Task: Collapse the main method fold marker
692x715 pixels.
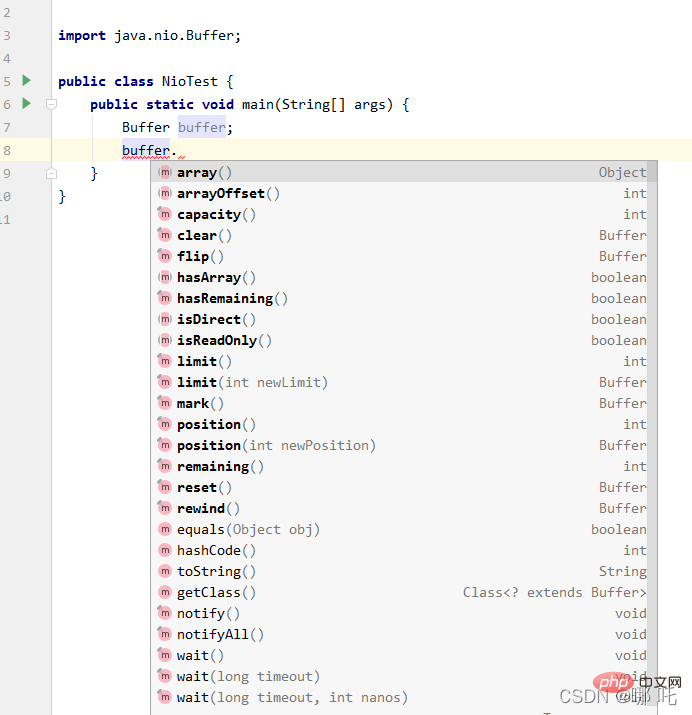Action: pyautogui.click(x=52, y=104)
